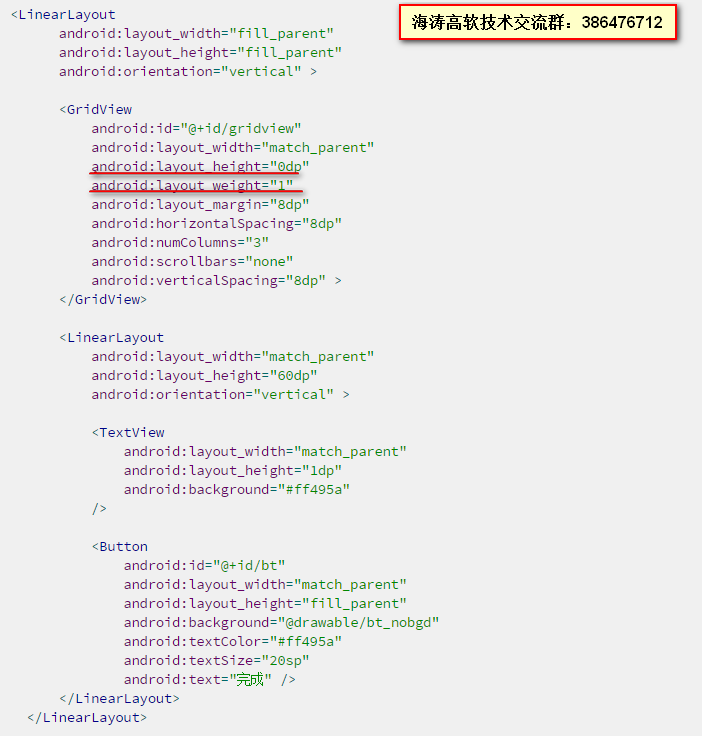Click the TextView background="#ff495a" value

click(x=314, y=490)
